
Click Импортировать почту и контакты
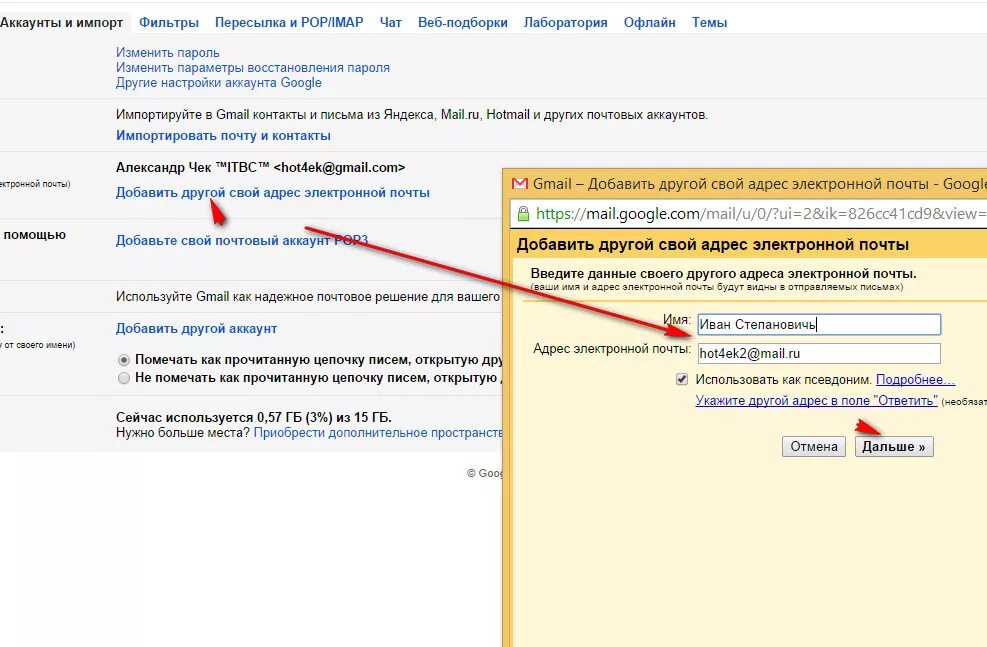coord(223,135)
